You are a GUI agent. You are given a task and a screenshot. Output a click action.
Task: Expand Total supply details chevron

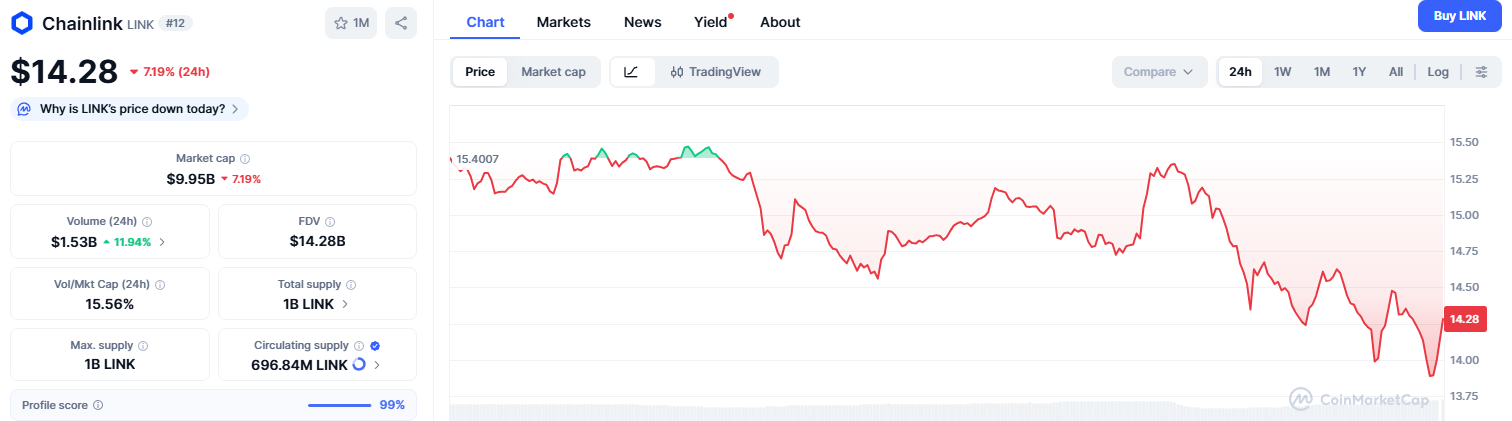click(345, 304)
